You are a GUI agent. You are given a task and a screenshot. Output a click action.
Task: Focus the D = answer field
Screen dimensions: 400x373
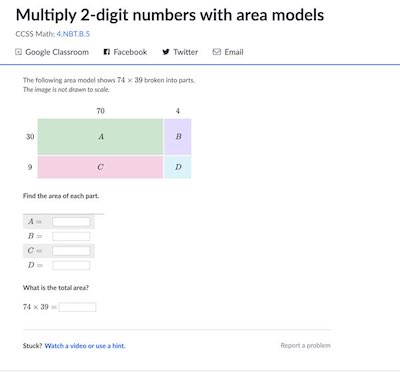[x=71, y=265]
